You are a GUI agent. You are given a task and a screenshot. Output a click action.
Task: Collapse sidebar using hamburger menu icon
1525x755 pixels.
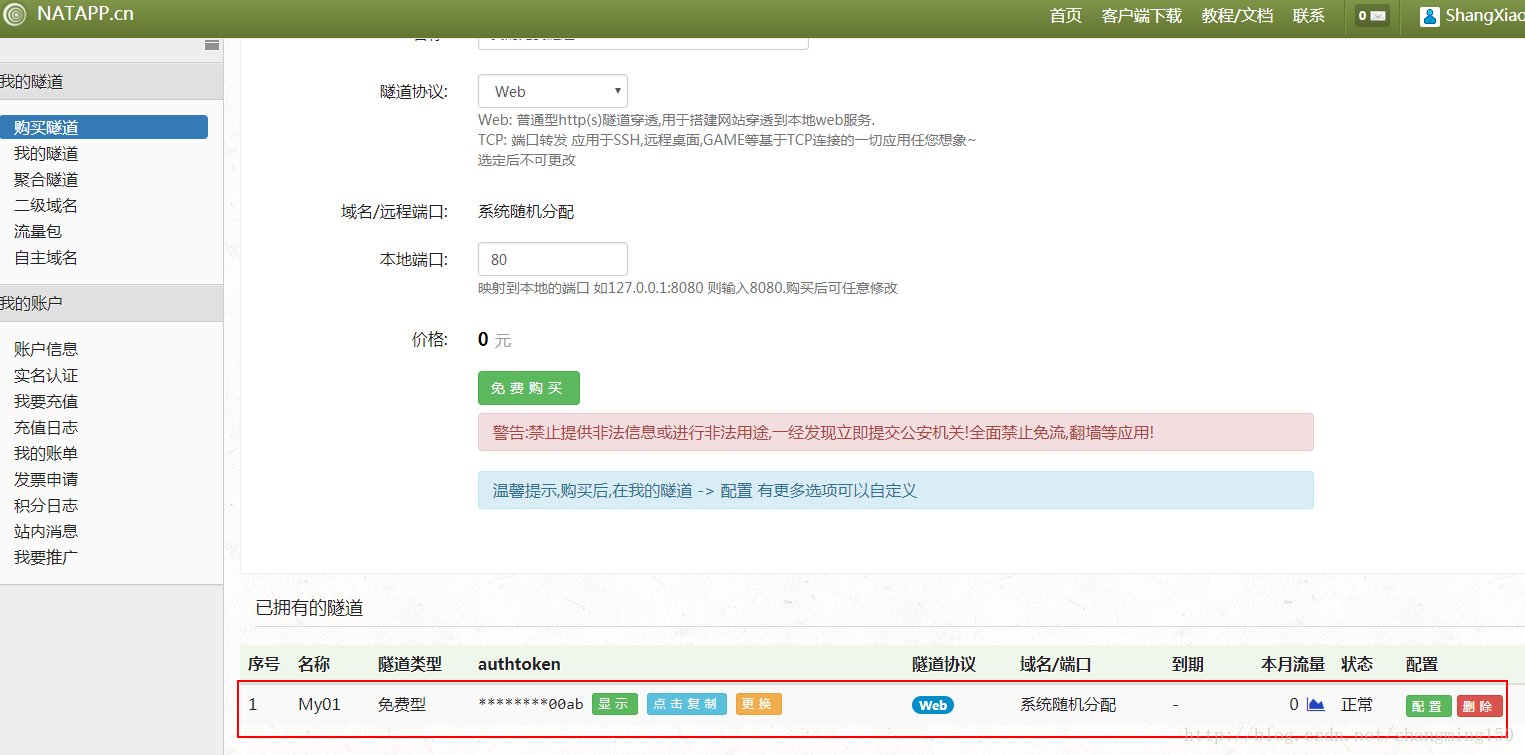click(212, 45)
